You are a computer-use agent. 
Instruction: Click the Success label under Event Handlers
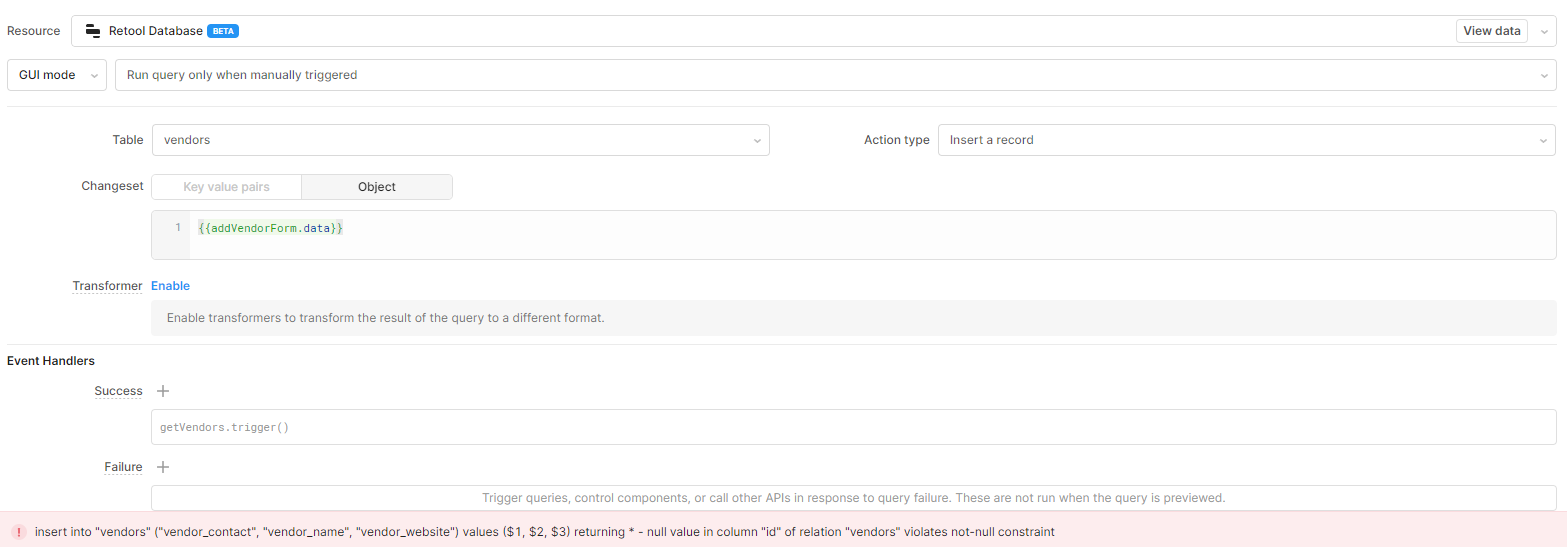118,391
